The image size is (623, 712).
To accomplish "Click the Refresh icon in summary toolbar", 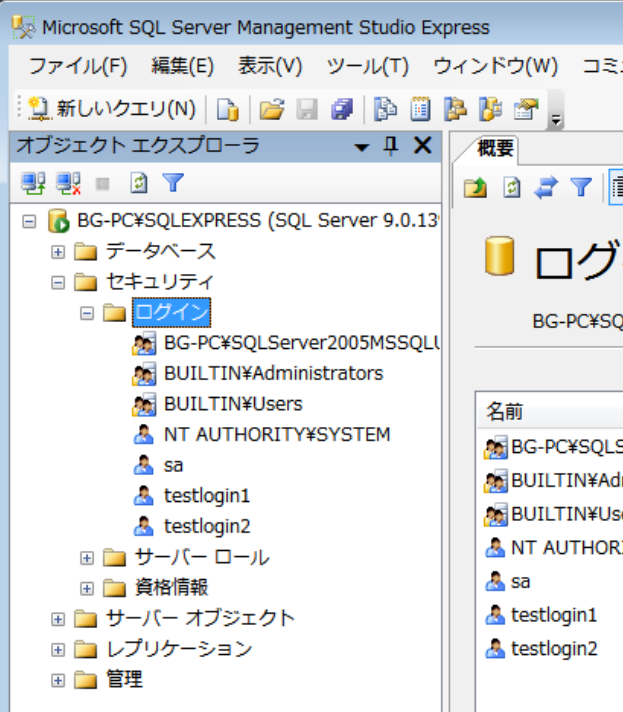I will point(512,188).
